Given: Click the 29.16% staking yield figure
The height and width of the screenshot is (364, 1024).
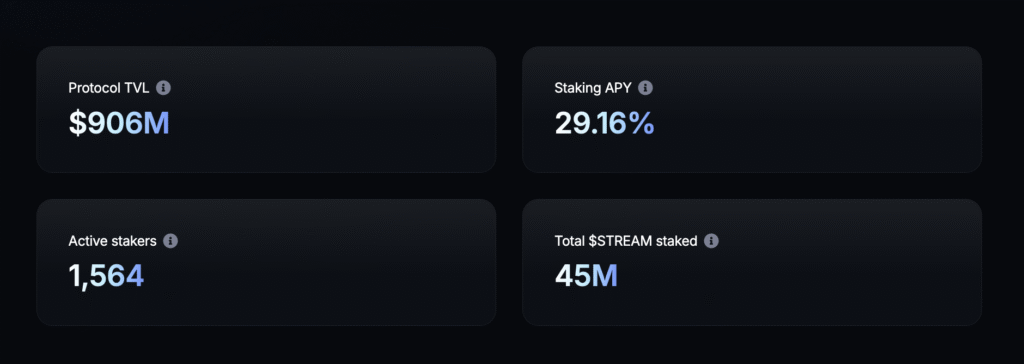Looking at the screenshot, I should tap(604, 124).
